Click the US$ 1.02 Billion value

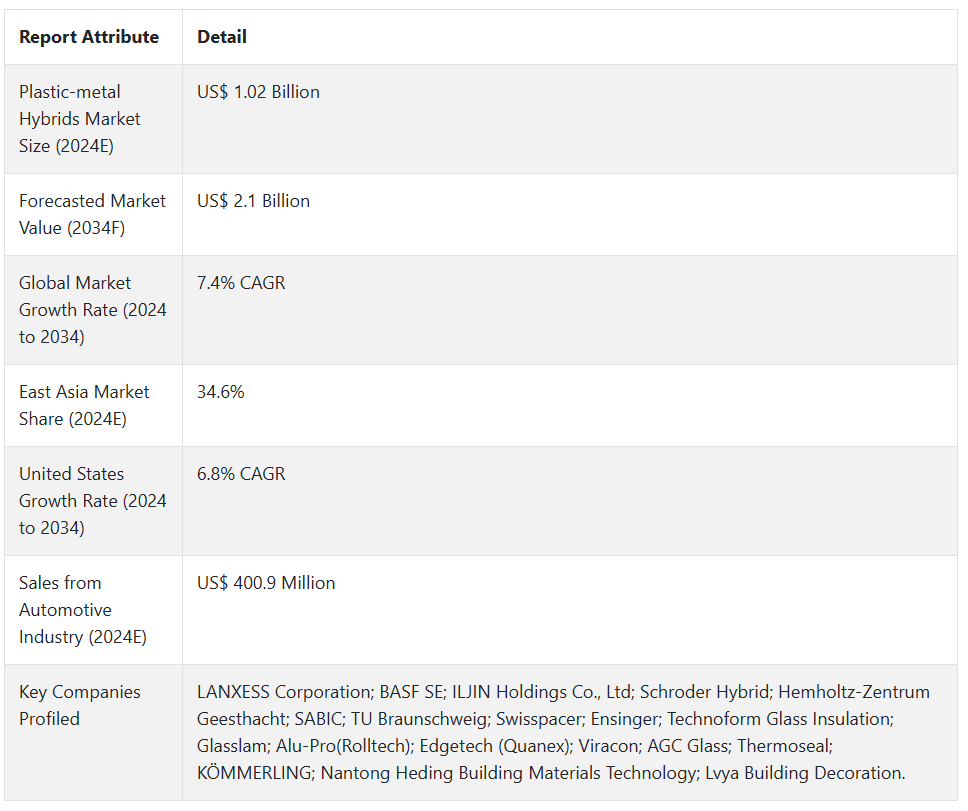click(x=258, y=92)
